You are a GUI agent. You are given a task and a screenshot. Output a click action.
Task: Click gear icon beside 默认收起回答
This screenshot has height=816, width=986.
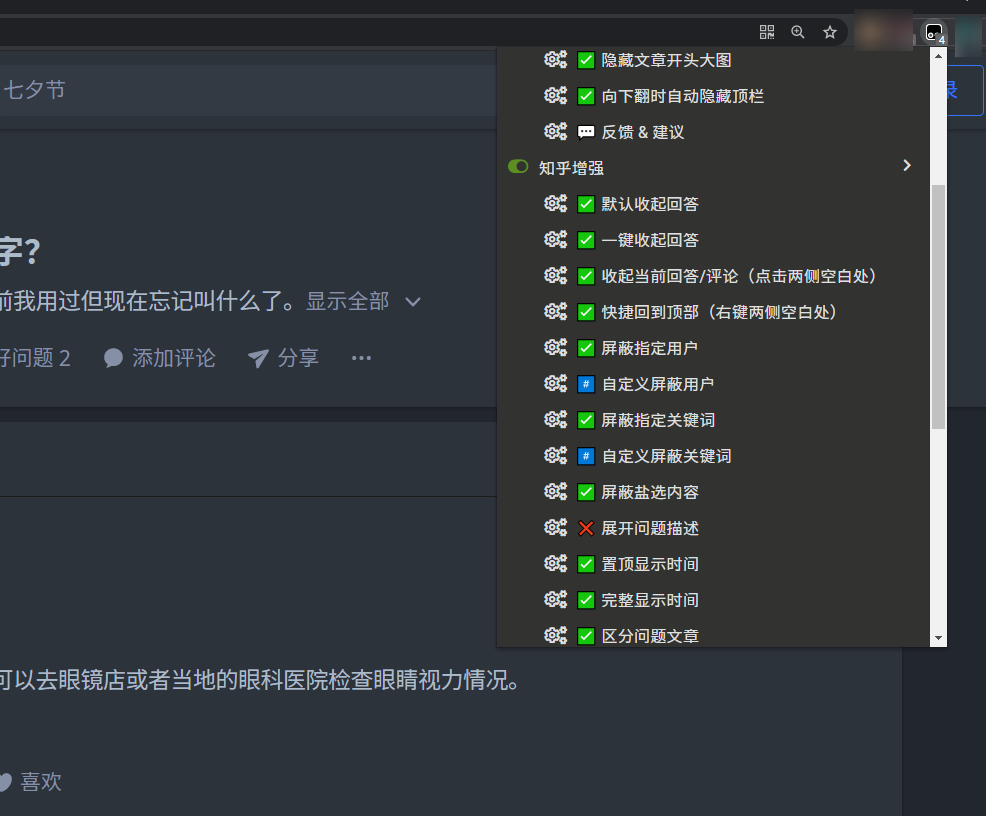[x=555, y=204]
